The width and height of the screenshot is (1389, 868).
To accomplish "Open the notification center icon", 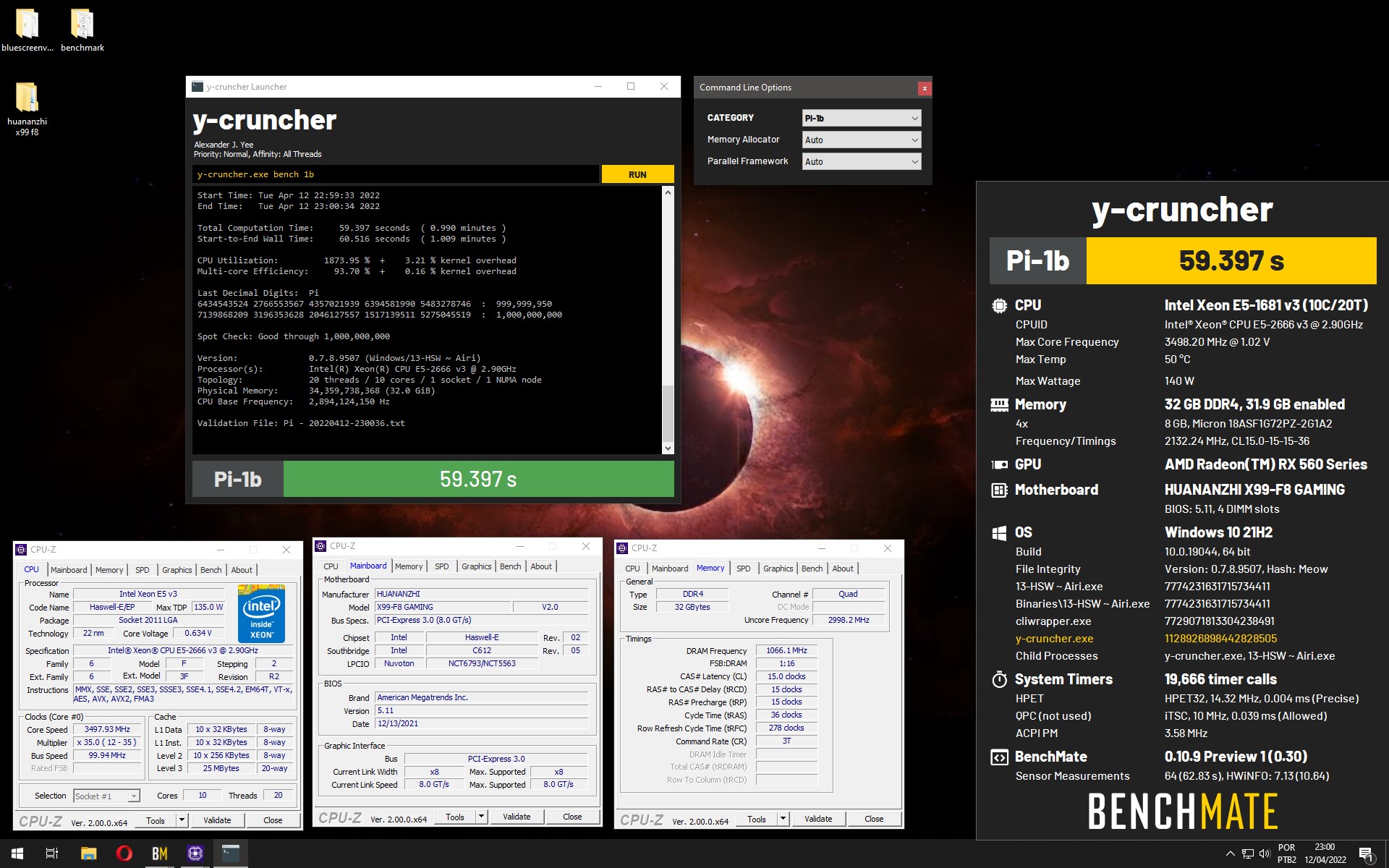I will click(x=1367, y=854).
